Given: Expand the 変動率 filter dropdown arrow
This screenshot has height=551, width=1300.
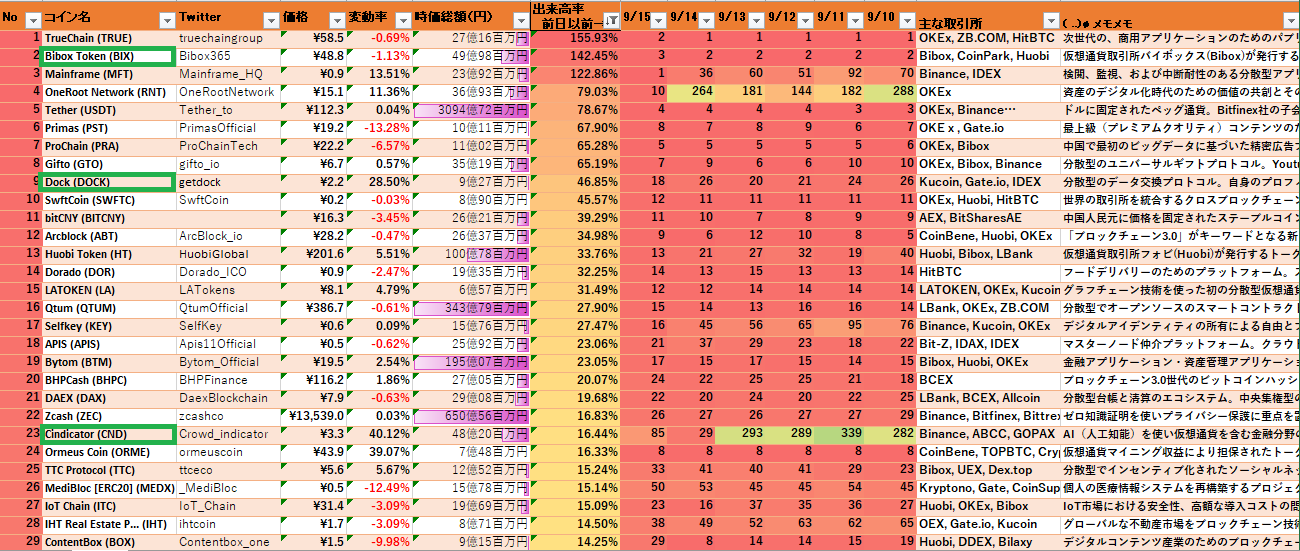Looking at the screenshot, I should point(402,20).
